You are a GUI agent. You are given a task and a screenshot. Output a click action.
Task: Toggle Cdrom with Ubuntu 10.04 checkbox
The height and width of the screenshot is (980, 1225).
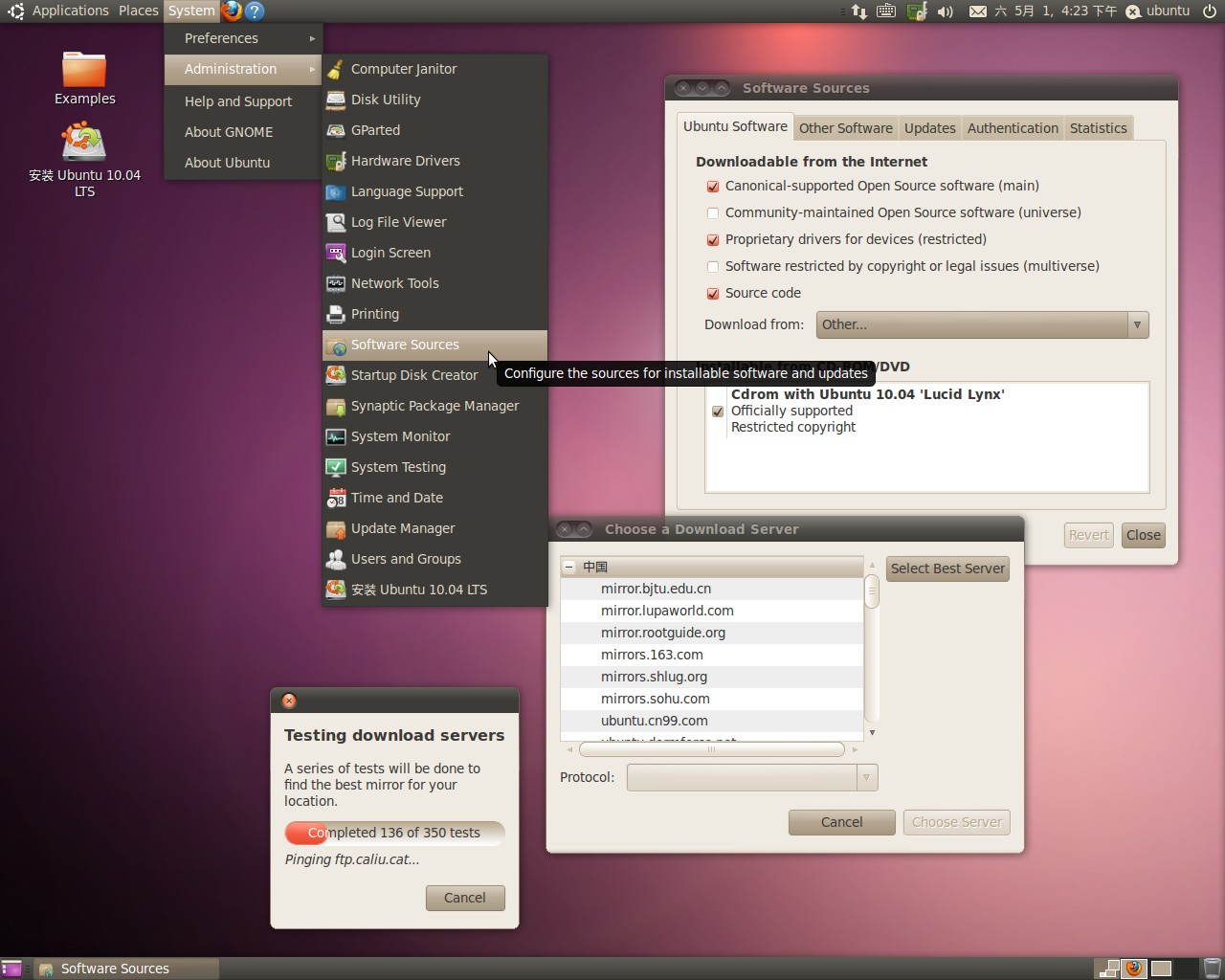(718, 412)
